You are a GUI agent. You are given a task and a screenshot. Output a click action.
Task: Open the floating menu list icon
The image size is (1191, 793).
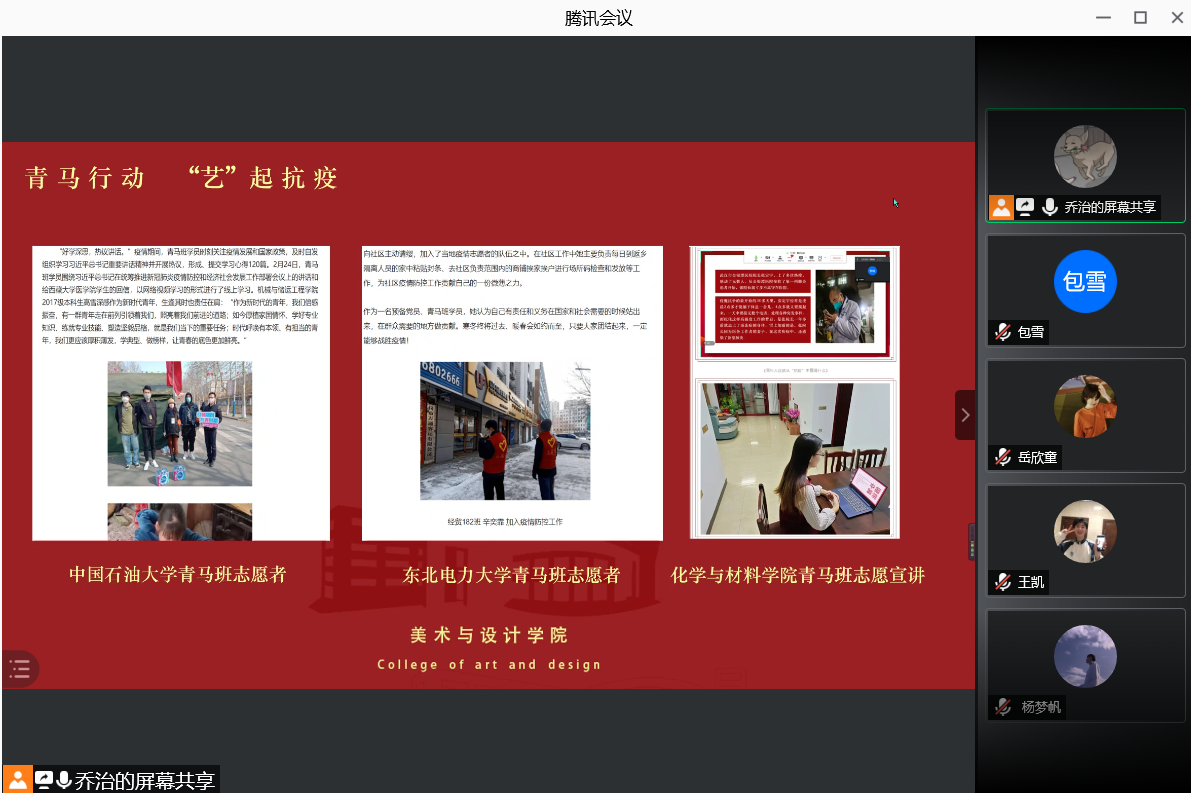(20, 669)
